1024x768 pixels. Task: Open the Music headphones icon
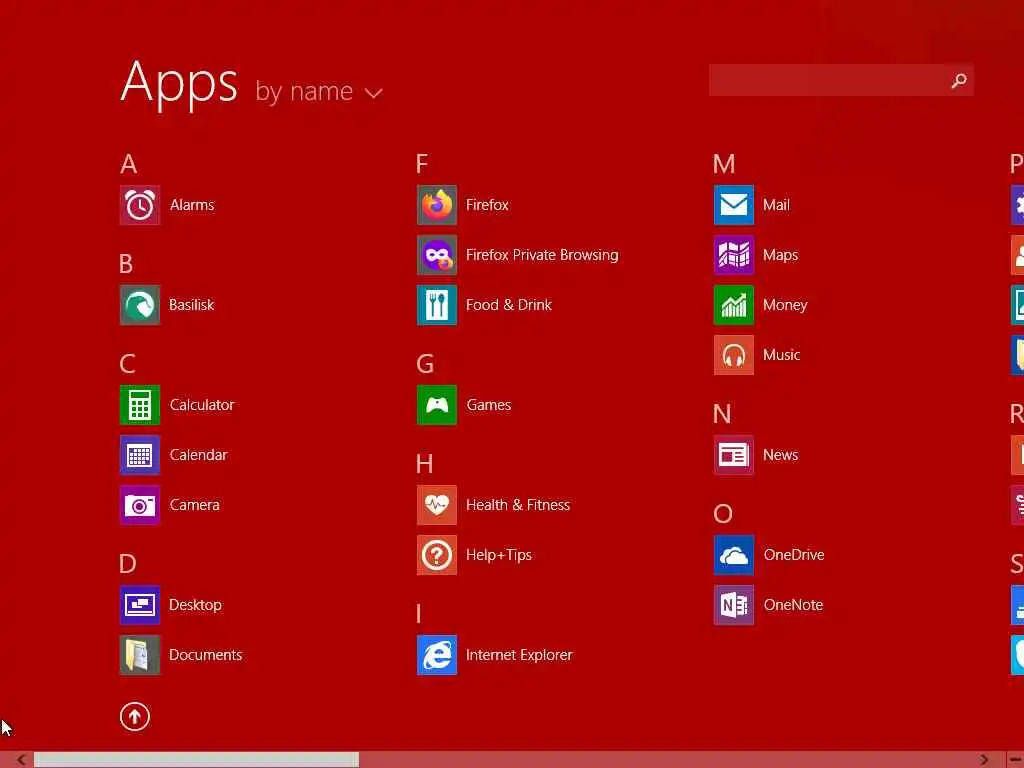tap(734, 355)
